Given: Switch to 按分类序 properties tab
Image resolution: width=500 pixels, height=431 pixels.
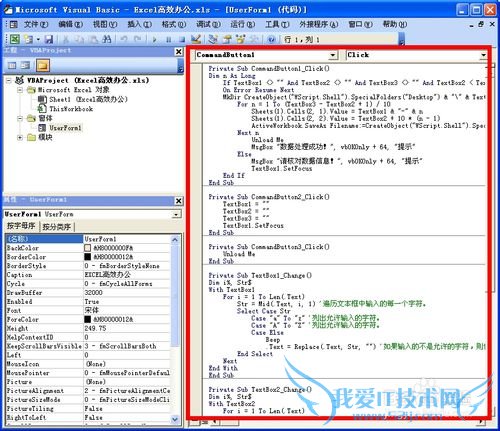Looking at the screenshot, I should (x=57, y=227).
